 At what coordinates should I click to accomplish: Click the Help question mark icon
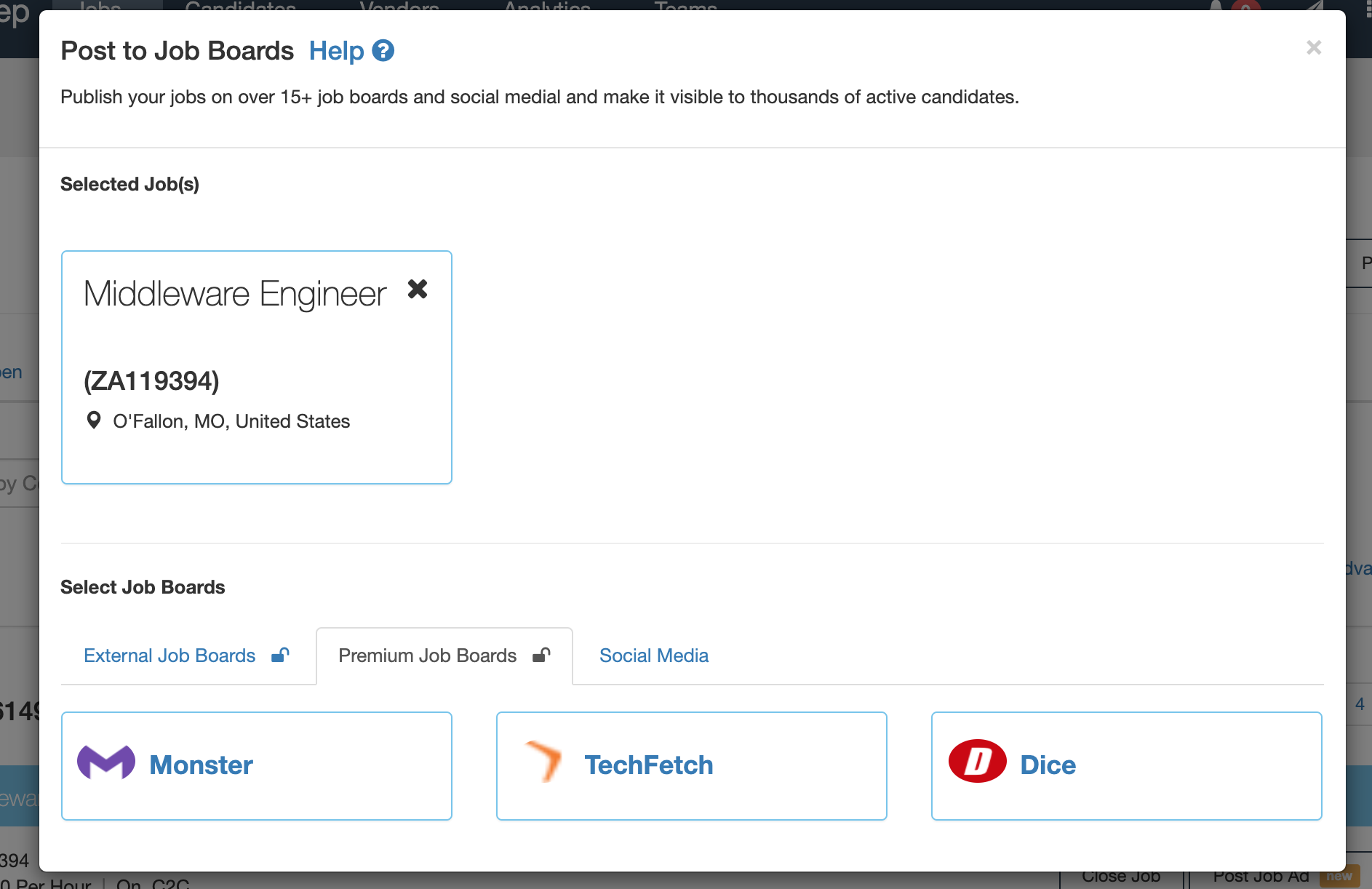(383, 51)
